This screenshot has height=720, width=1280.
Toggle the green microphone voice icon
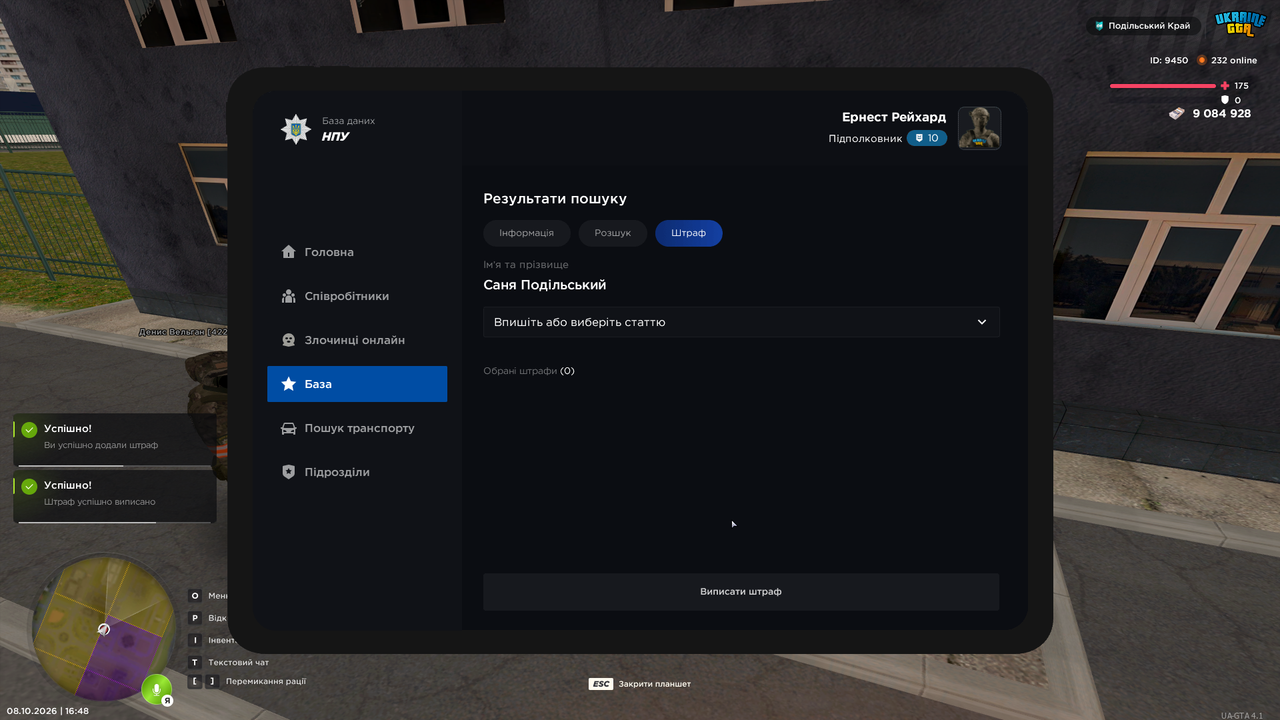155,689
